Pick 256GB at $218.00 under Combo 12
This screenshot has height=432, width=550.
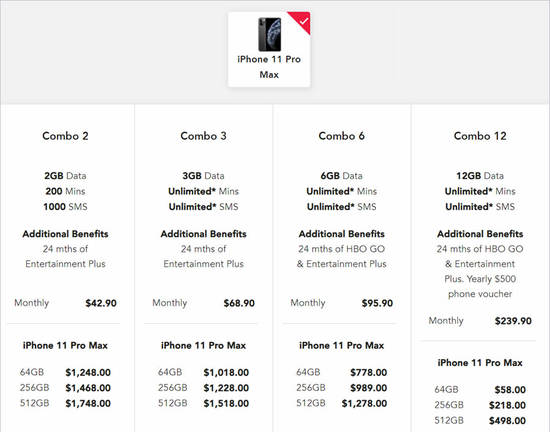[480, 405]
